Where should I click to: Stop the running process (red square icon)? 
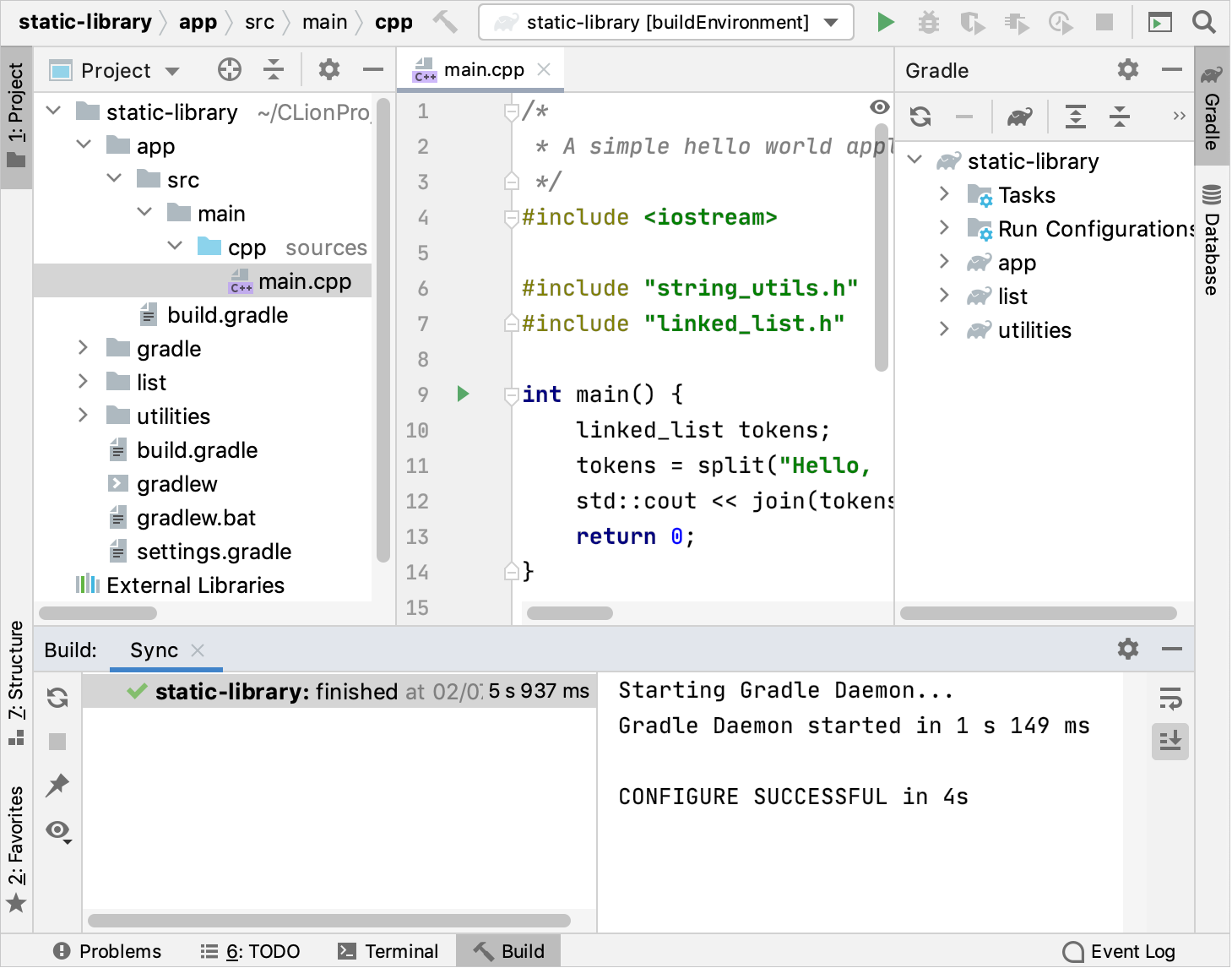point(1104,22)
